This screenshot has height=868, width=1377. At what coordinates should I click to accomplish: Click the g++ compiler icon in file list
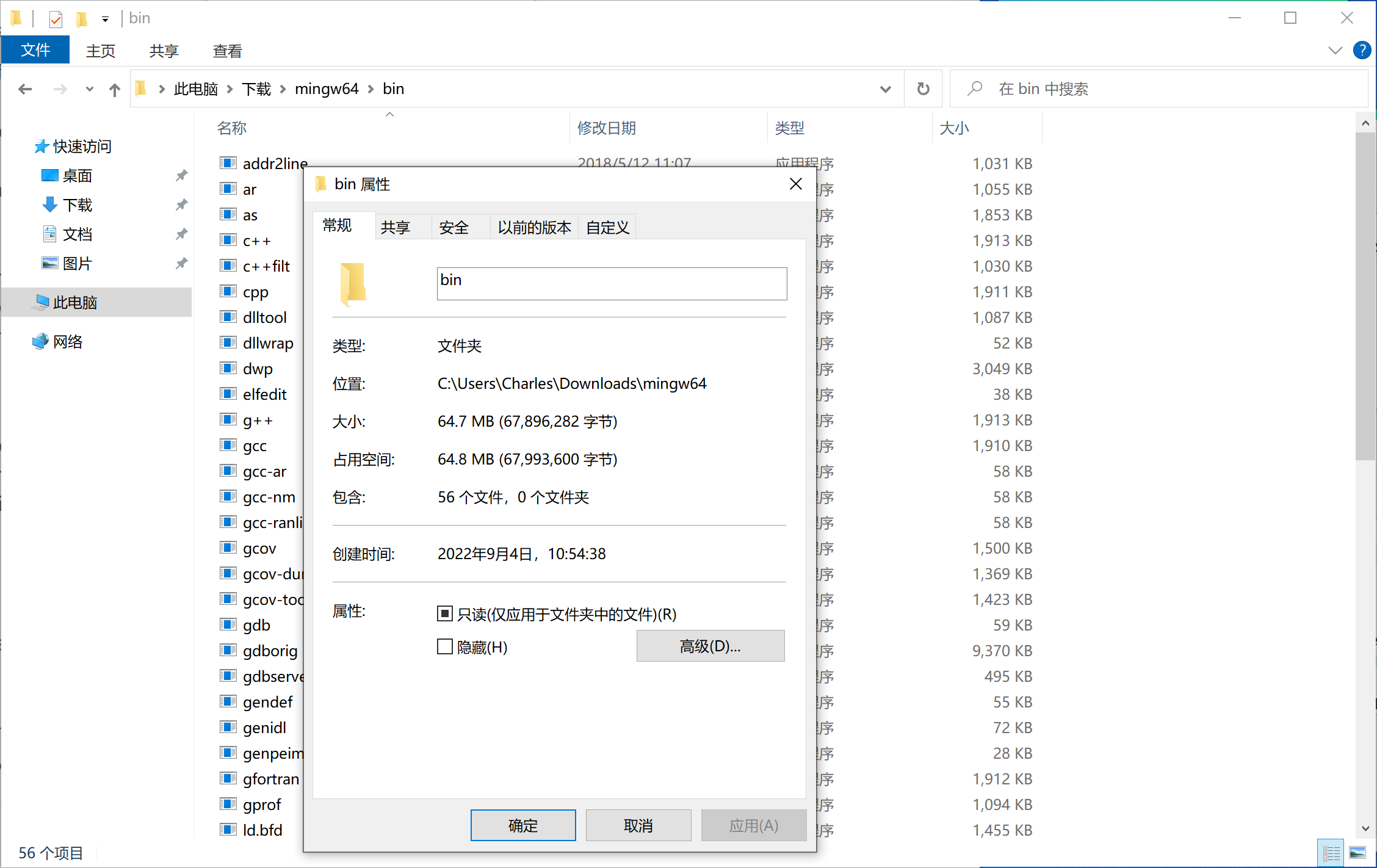[228, 419]
